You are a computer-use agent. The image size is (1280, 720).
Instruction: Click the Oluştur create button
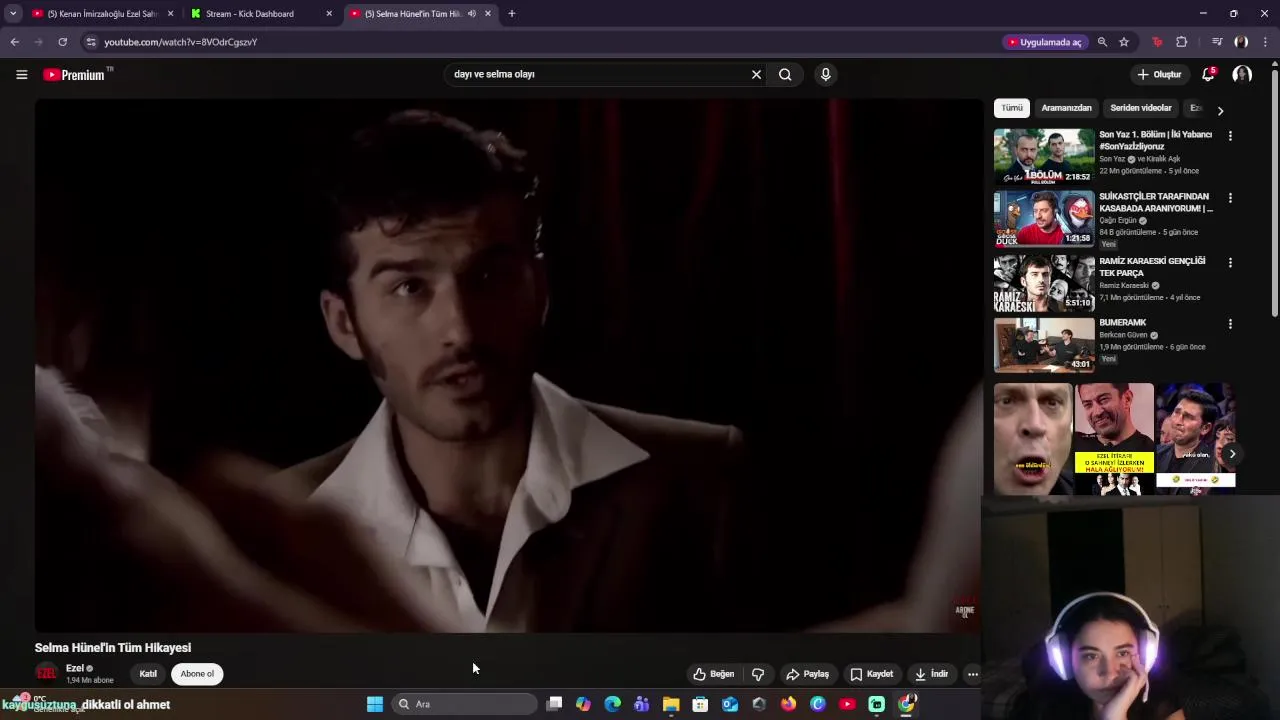click(x=1160, y=74)
